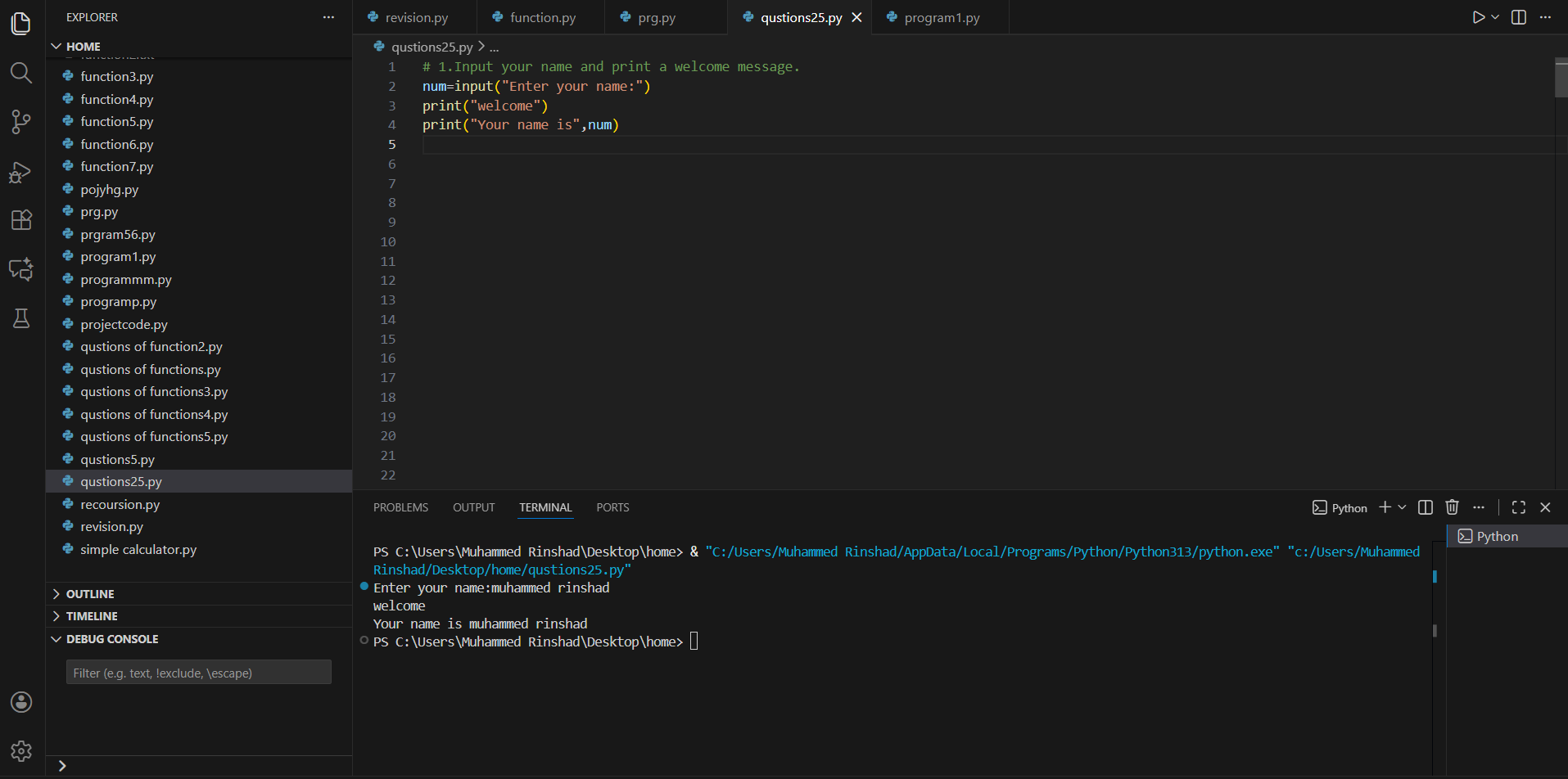Open the Run and Debug view

(x=20, y=172)
